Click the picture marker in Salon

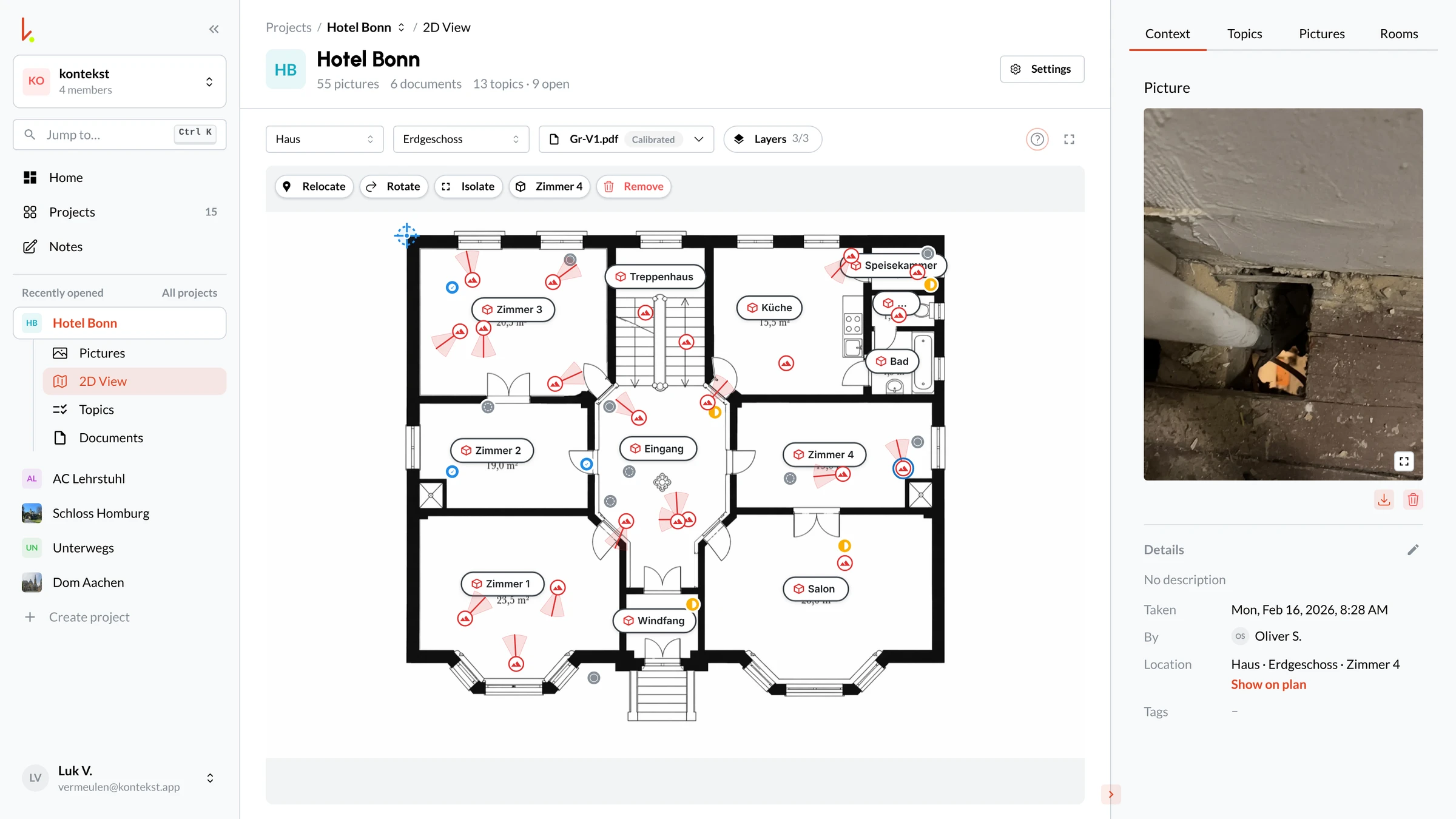point(845,563)
